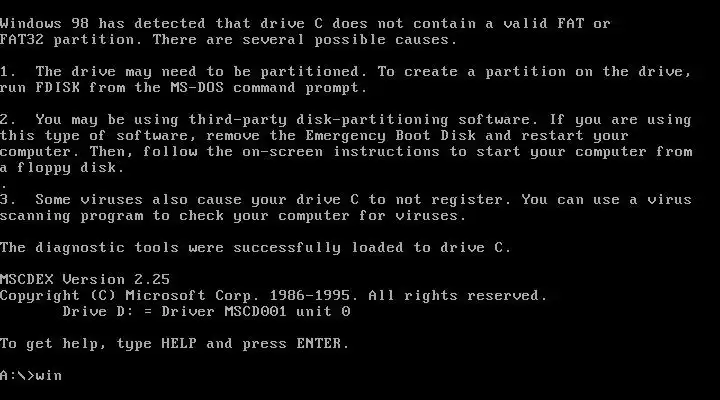720x400 pixels.
Task: Click the word HELP in help hint
Action: click(179, 344)
